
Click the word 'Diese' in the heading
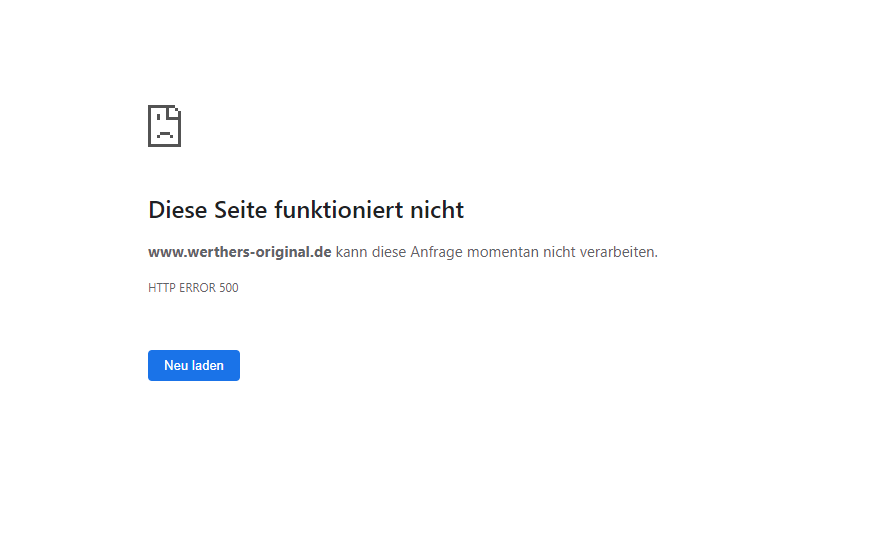click(177, 210)
